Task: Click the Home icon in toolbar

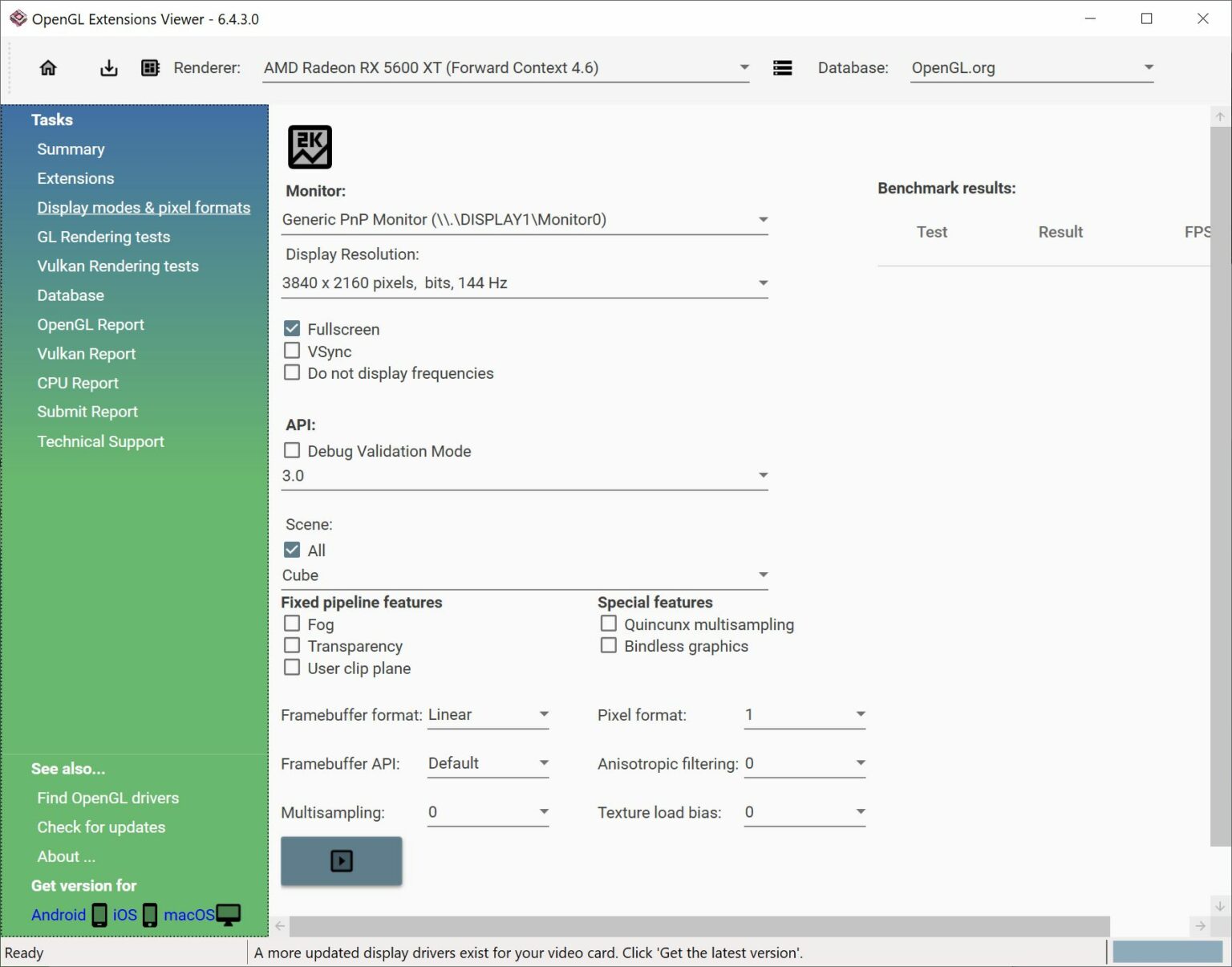Action: click(48, 68)
